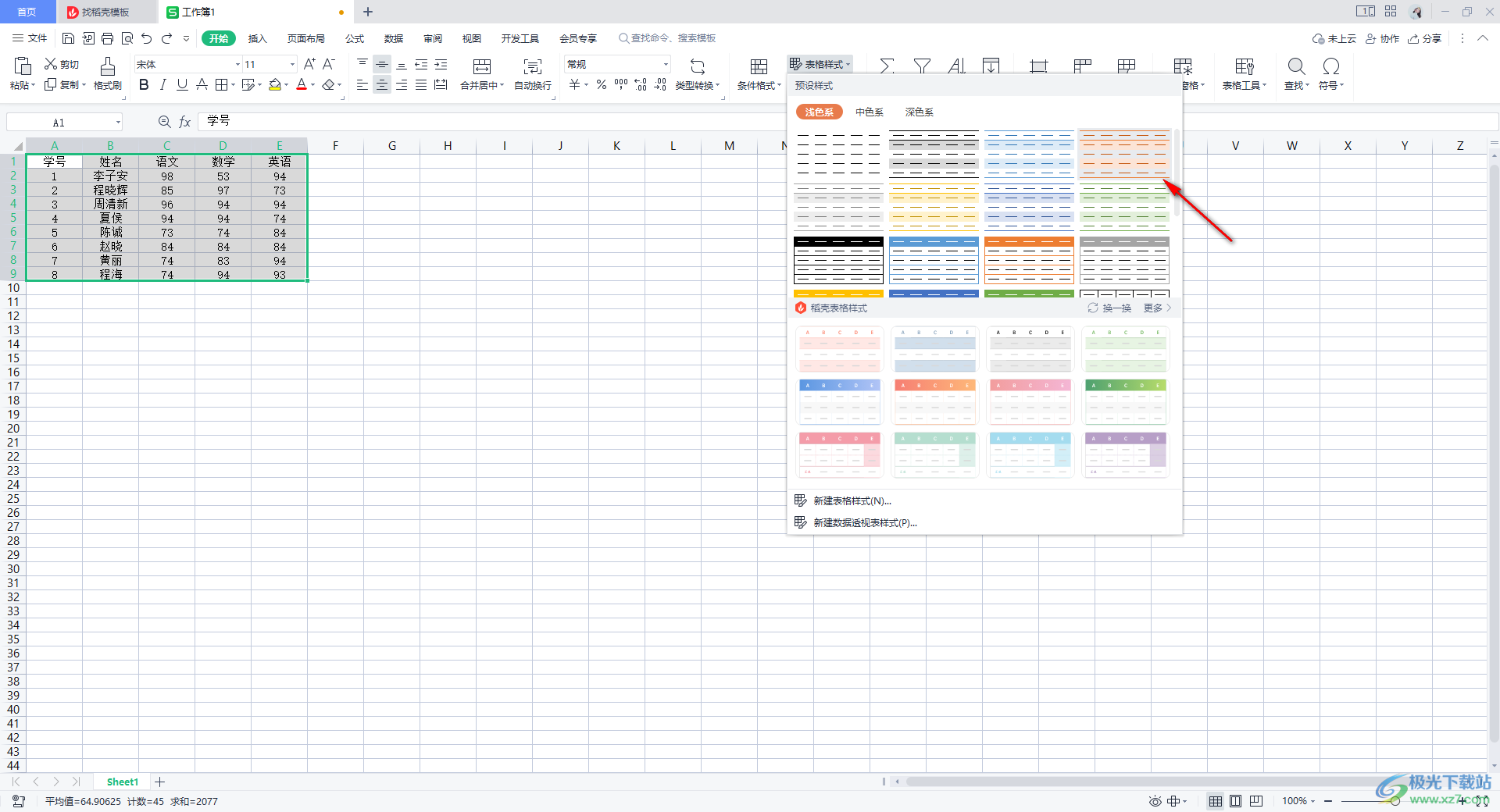
Task: Click zoom magnifier icon beside formula bar
Action: point(164,122)
